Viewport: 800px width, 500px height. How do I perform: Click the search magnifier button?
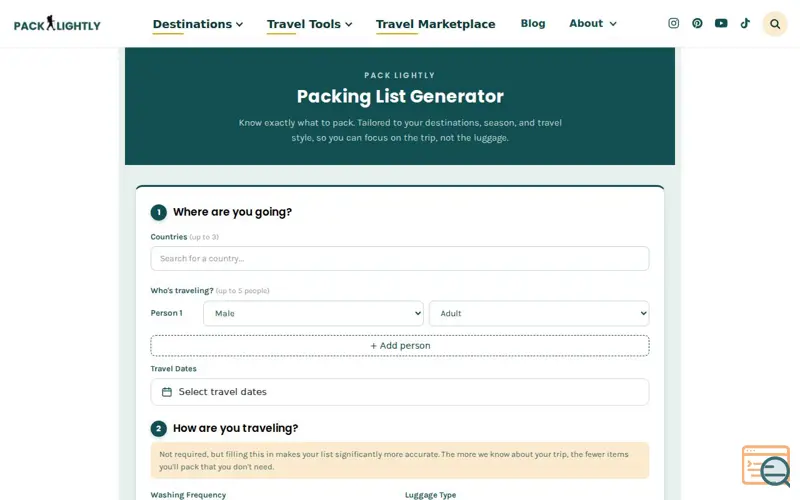774,23
